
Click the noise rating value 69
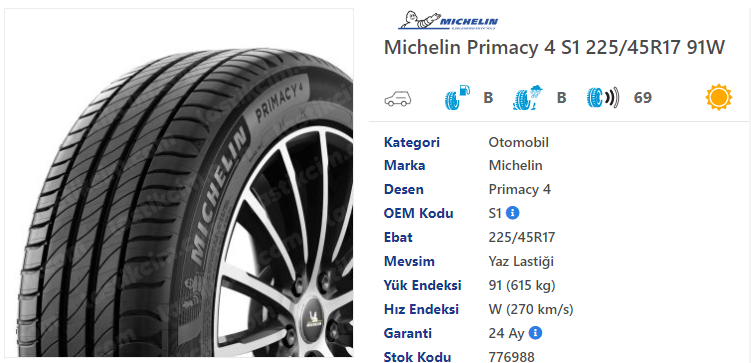click(643, 98)
